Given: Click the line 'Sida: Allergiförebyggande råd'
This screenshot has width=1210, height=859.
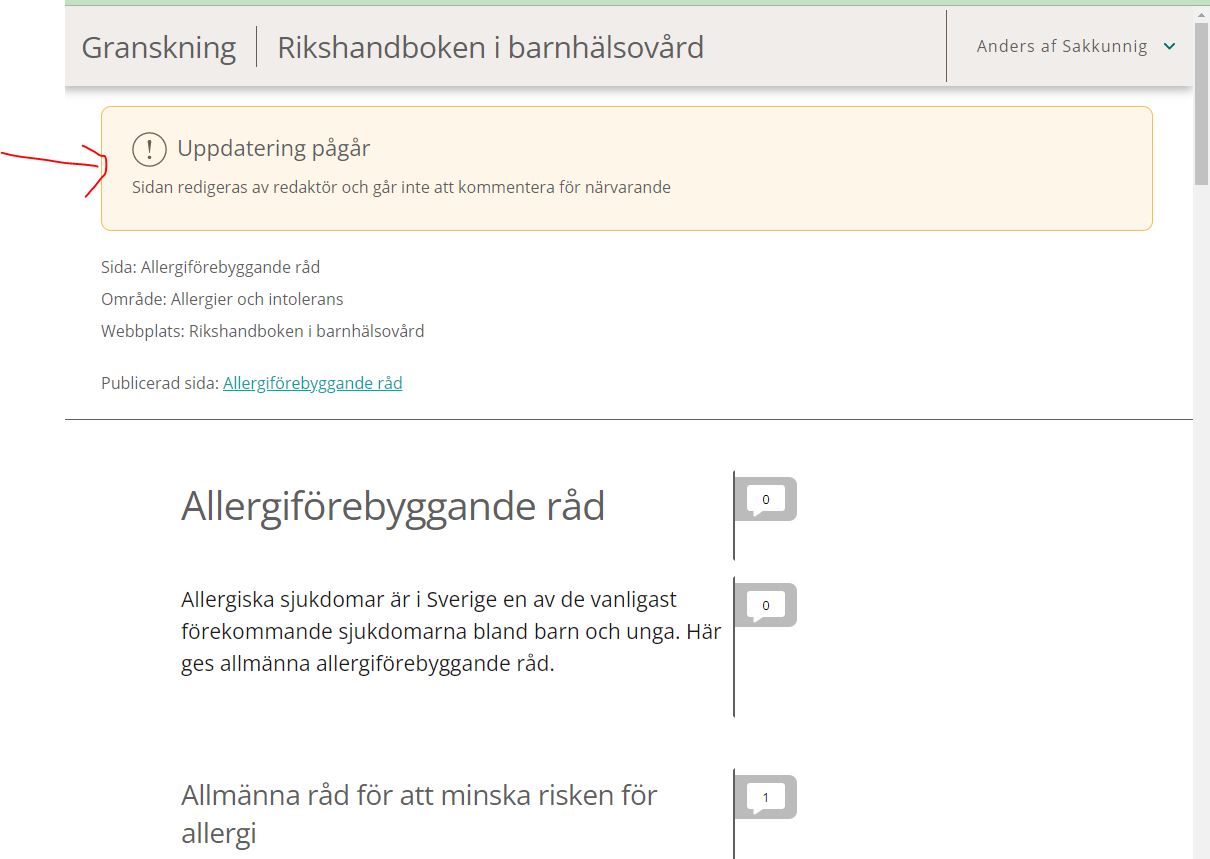Looking at the screenshot, I should click(x=210, y=267).
